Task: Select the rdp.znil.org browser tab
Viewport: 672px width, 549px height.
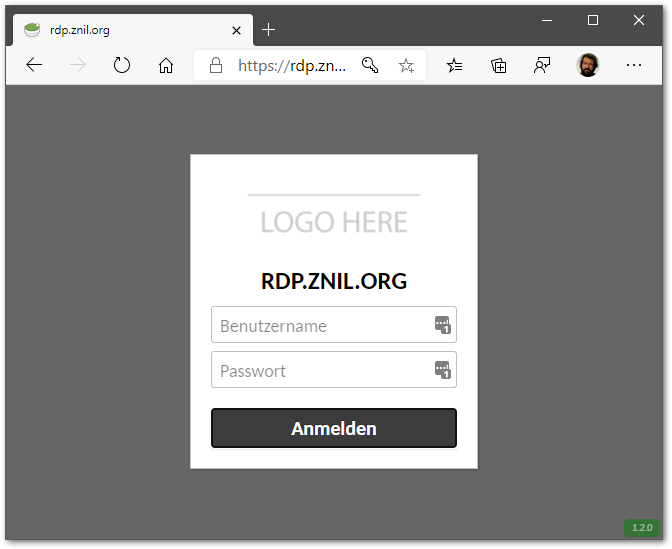Action: tap(120, 30)
